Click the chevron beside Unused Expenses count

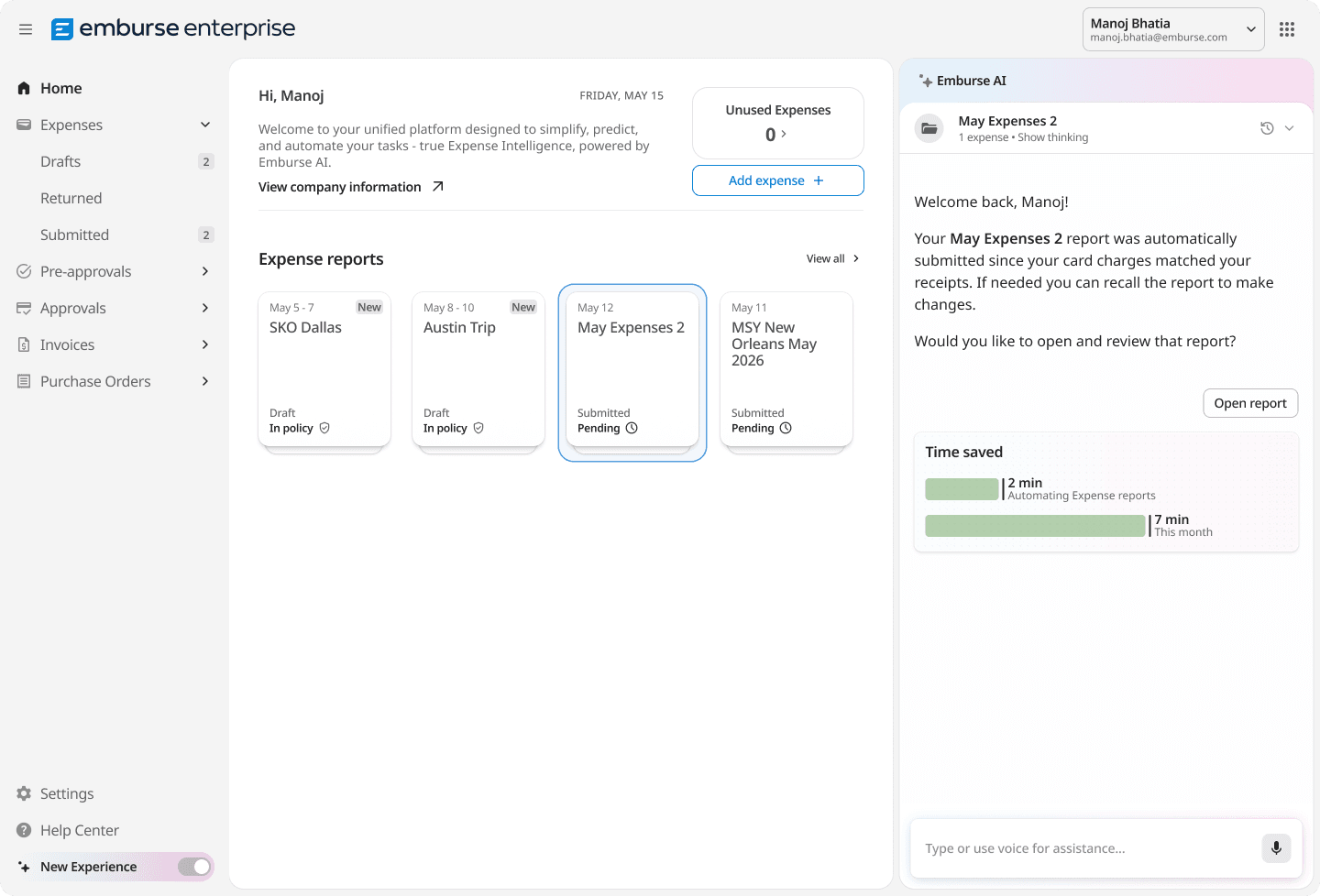tap(784, 134)
